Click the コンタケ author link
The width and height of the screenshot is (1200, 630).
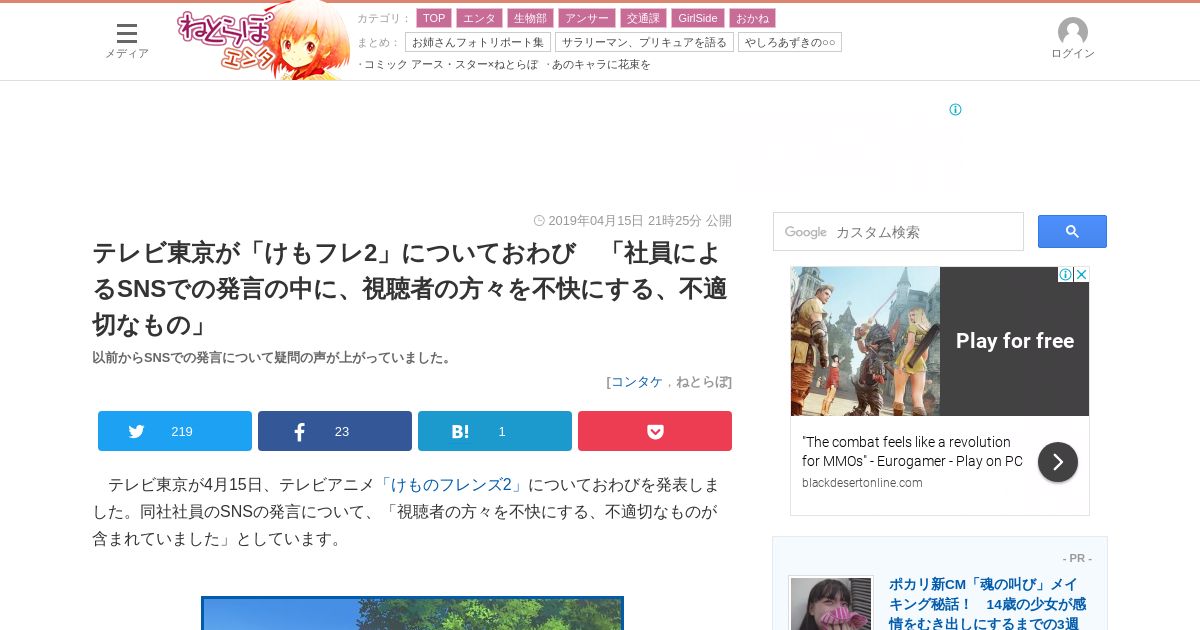coord(637,382)
